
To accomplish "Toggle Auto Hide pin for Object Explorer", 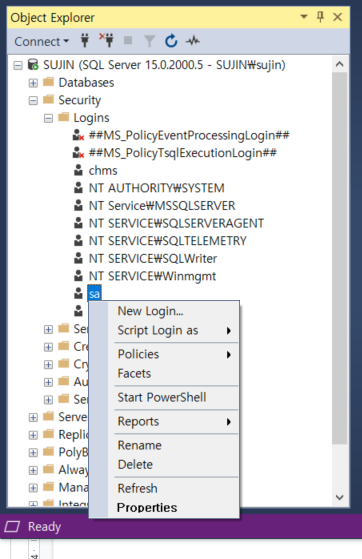I will click(x=320, y=17).
